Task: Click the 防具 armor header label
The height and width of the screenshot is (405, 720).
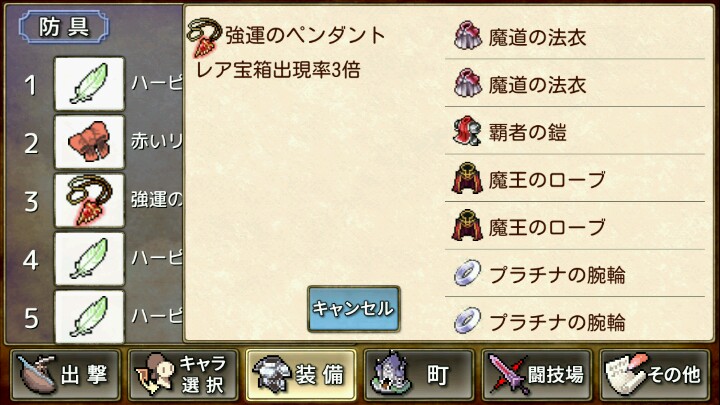Action: 64,27
